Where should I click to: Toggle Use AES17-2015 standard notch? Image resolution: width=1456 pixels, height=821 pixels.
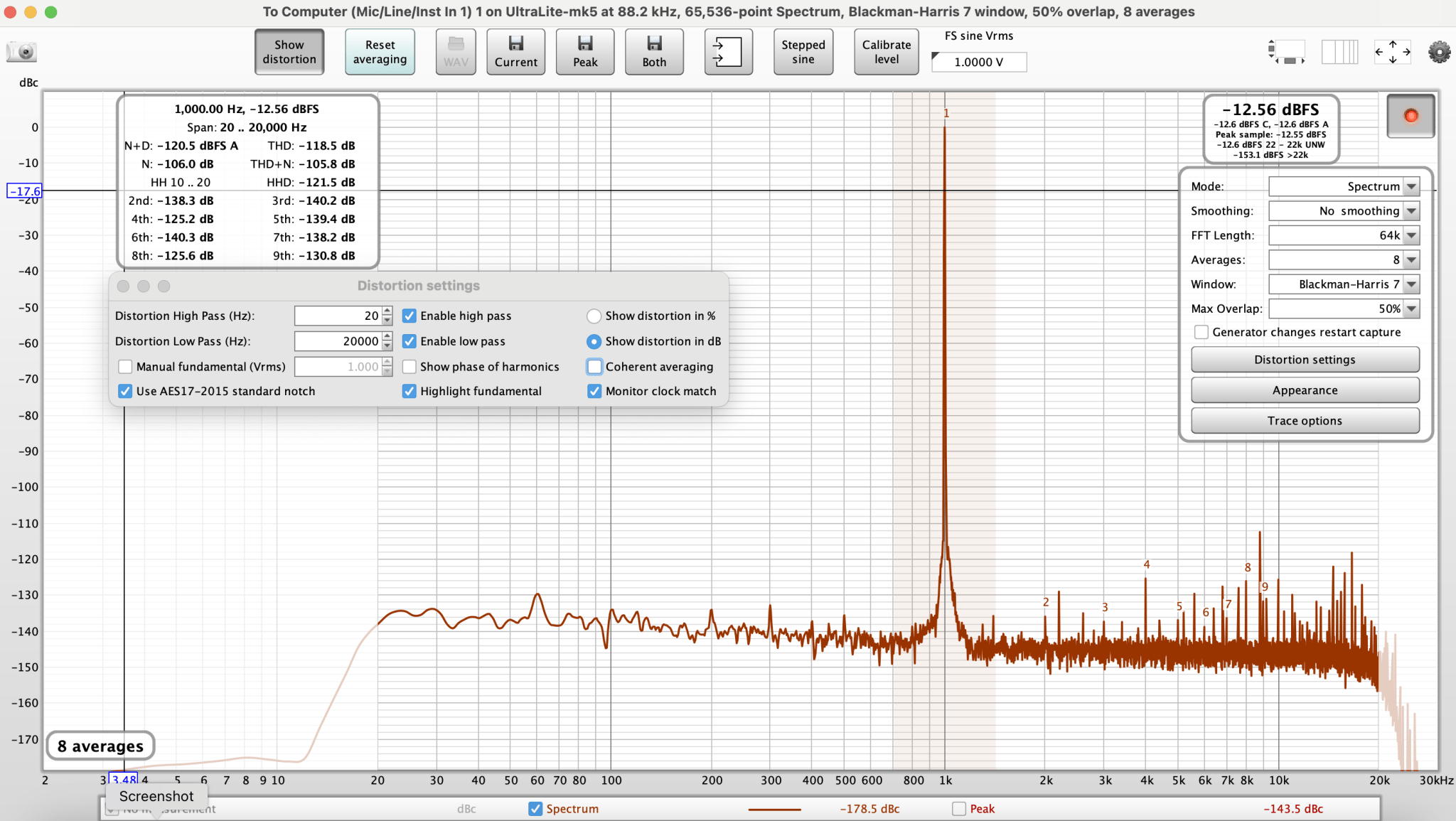tap(125, 391)
